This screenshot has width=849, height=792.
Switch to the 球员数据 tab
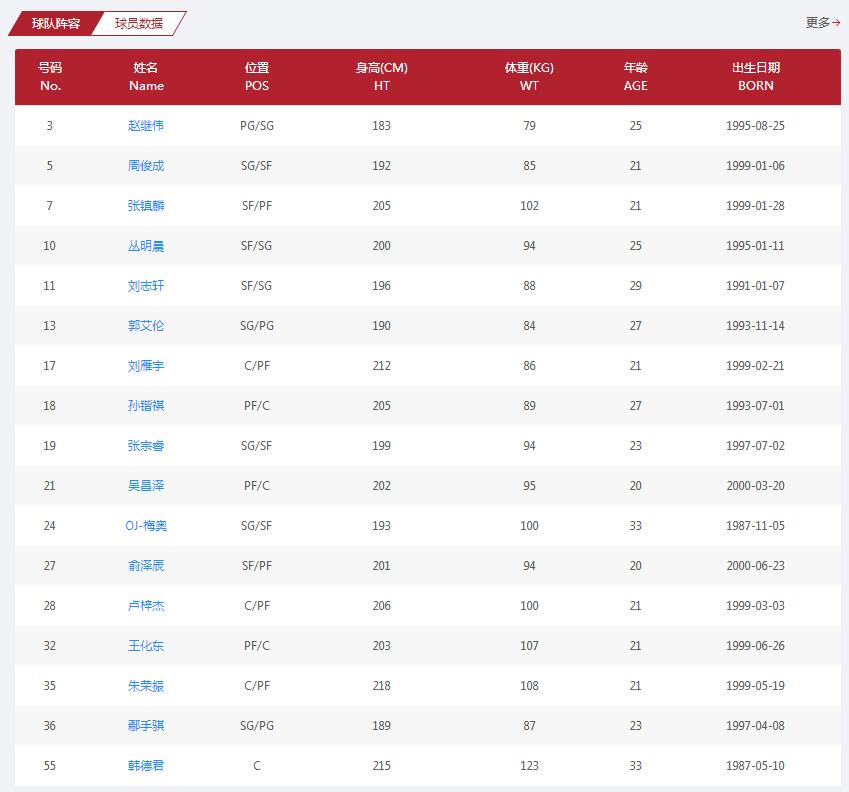tap(138, 23)
